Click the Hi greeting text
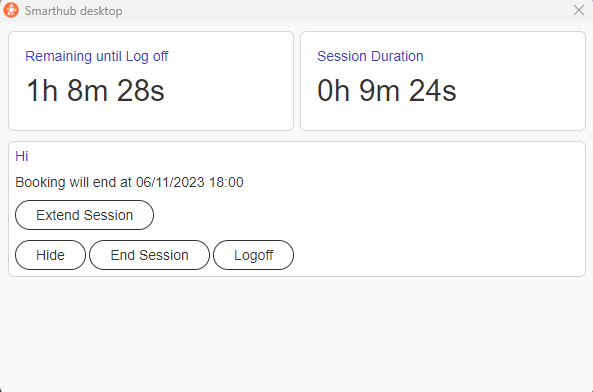 click(x=22, y=156)
